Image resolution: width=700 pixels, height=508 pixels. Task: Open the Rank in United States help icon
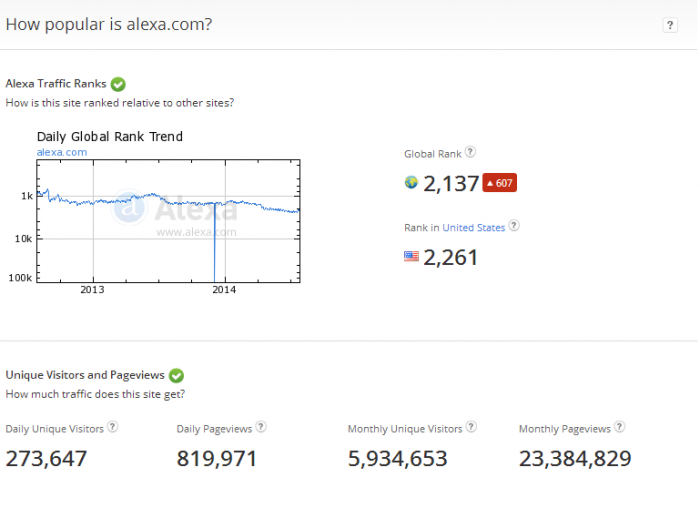coord(514,225)
